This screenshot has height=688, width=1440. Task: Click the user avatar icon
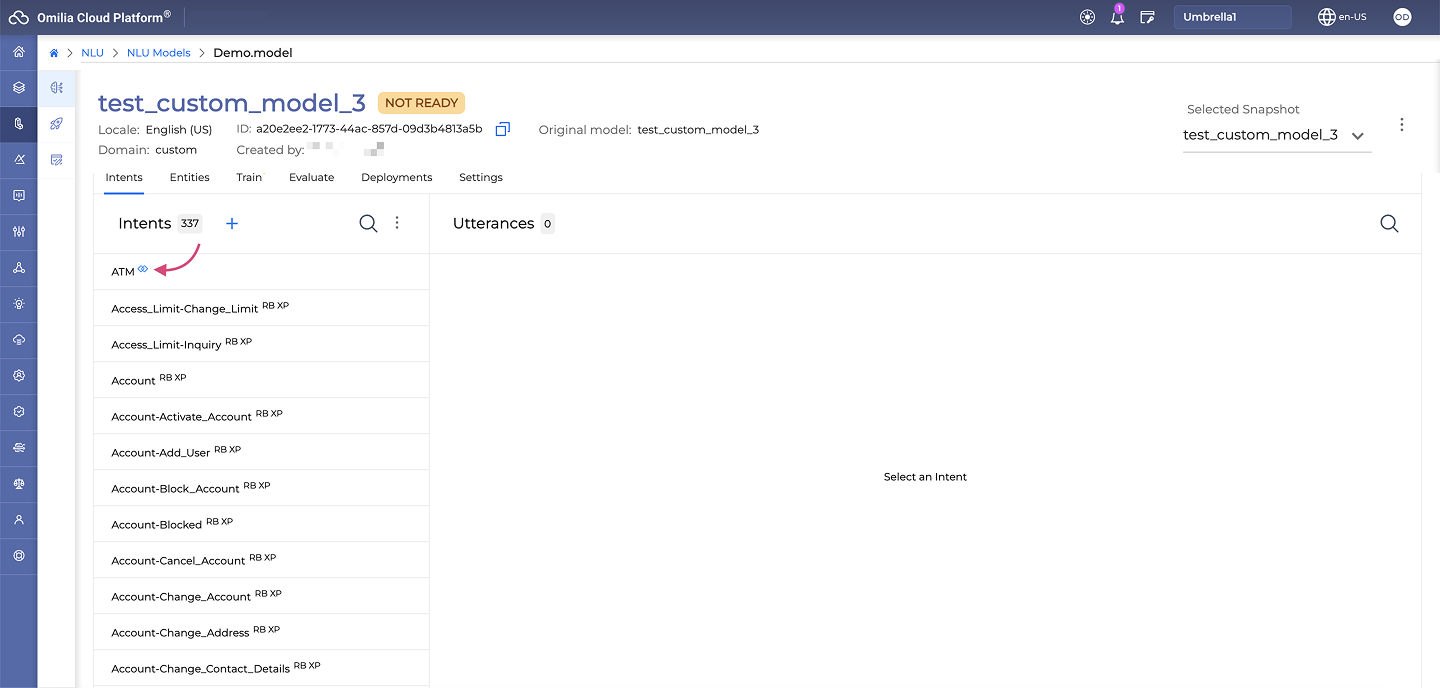[x=1402, y=17]
